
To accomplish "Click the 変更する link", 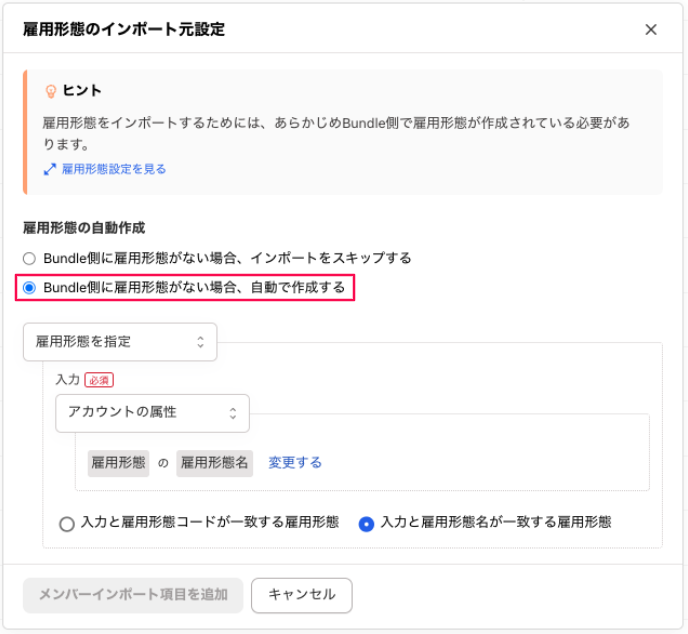I will pyautogui.click(x=295, y=463).
